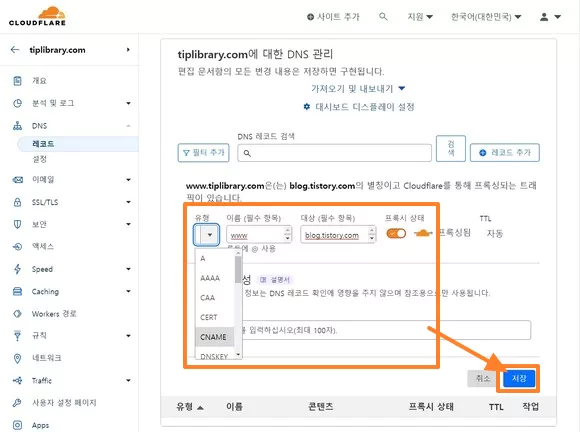Click the orange cloud proxied icon

tap(423, 233)
